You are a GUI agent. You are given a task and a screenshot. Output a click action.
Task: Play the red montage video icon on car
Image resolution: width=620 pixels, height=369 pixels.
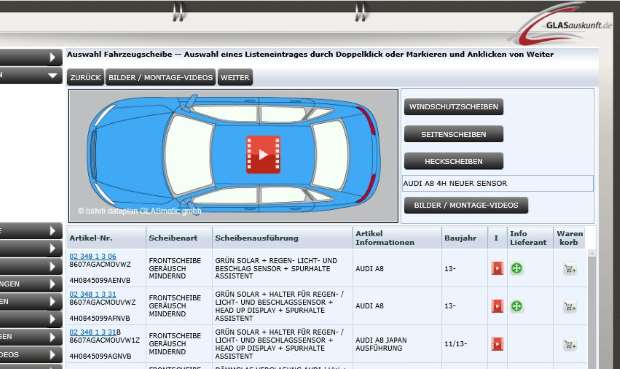(x=263, y=155)
